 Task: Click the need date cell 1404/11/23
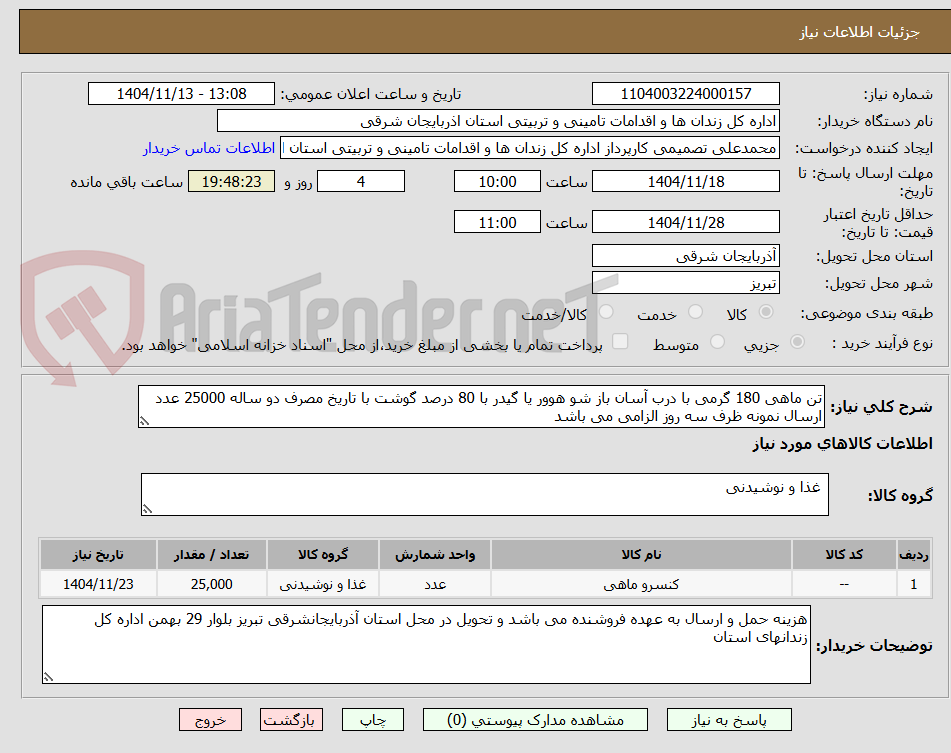tap(98, 584)
